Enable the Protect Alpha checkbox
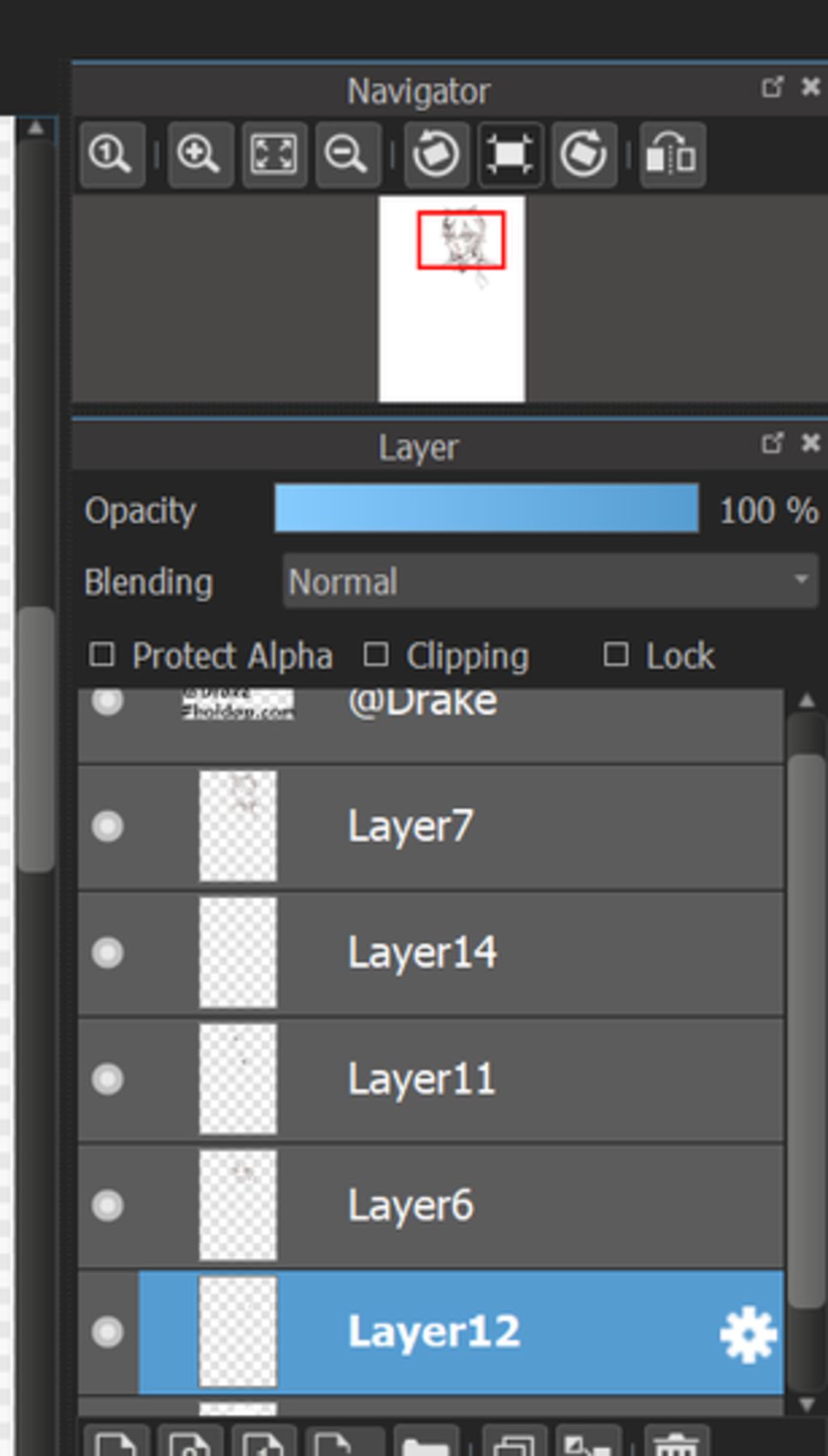Image resolution: width=828 pixels, height=1456 pixels. [x=102, y=655]
